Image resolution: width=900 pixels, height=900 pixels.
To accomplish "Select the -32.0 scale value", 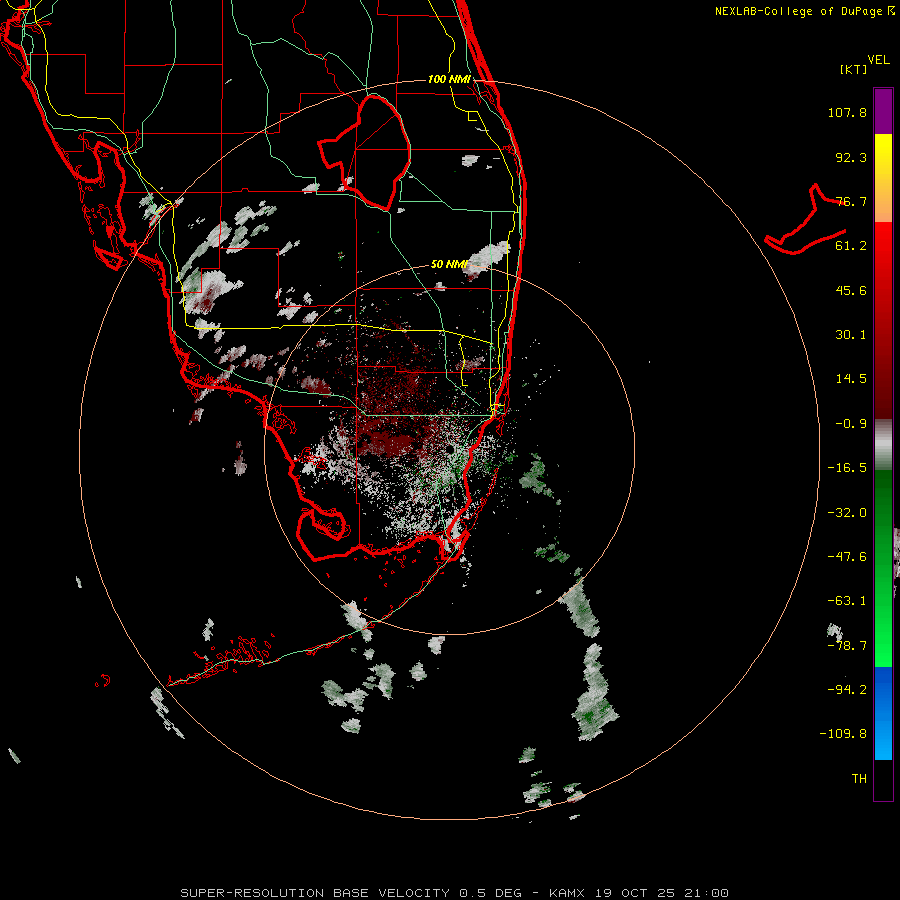I will (847, 513).
